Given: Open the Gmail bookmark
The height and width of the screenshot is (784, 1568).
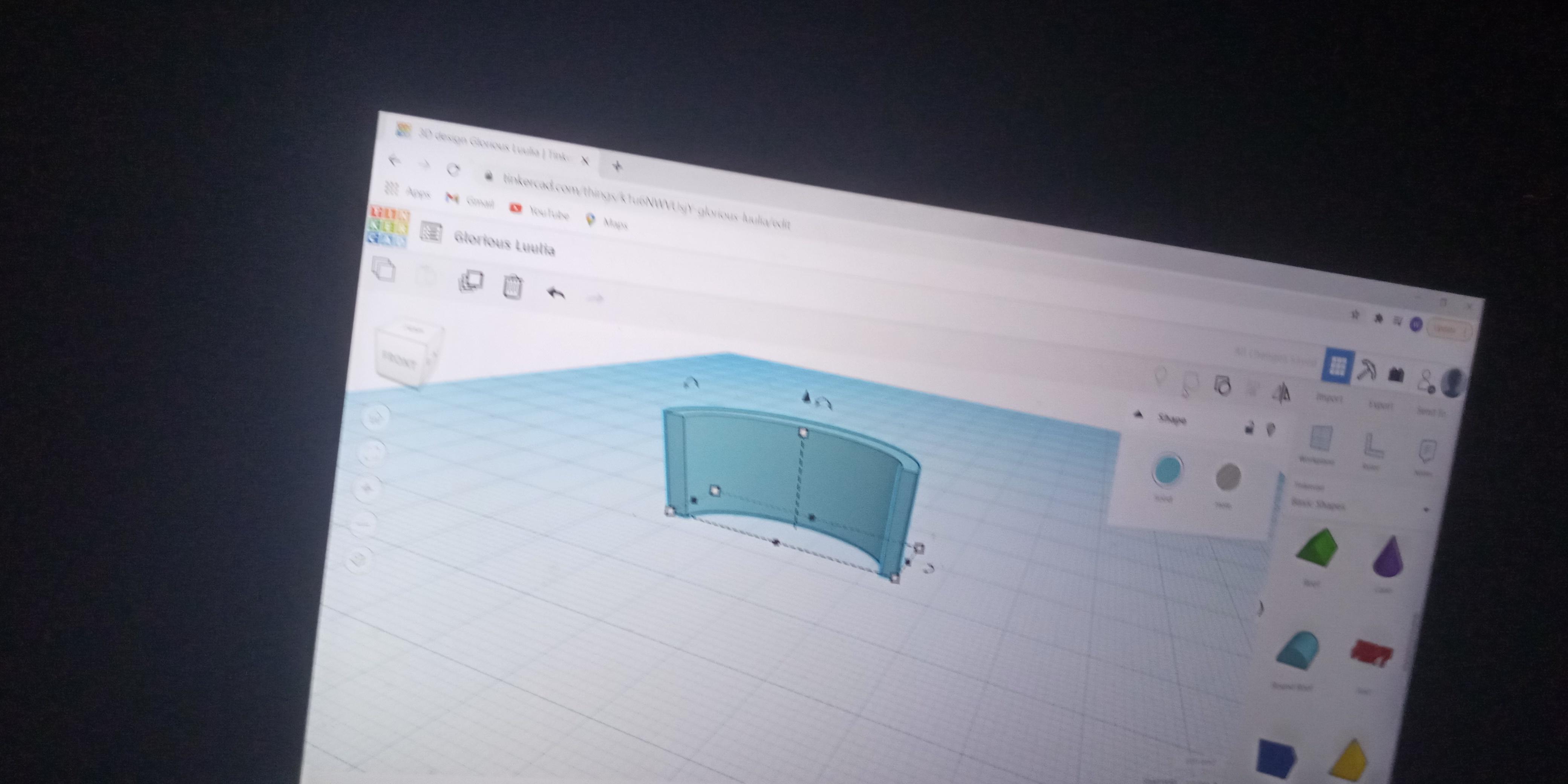Looking at the screenshot, I should (x=470, y=200).
